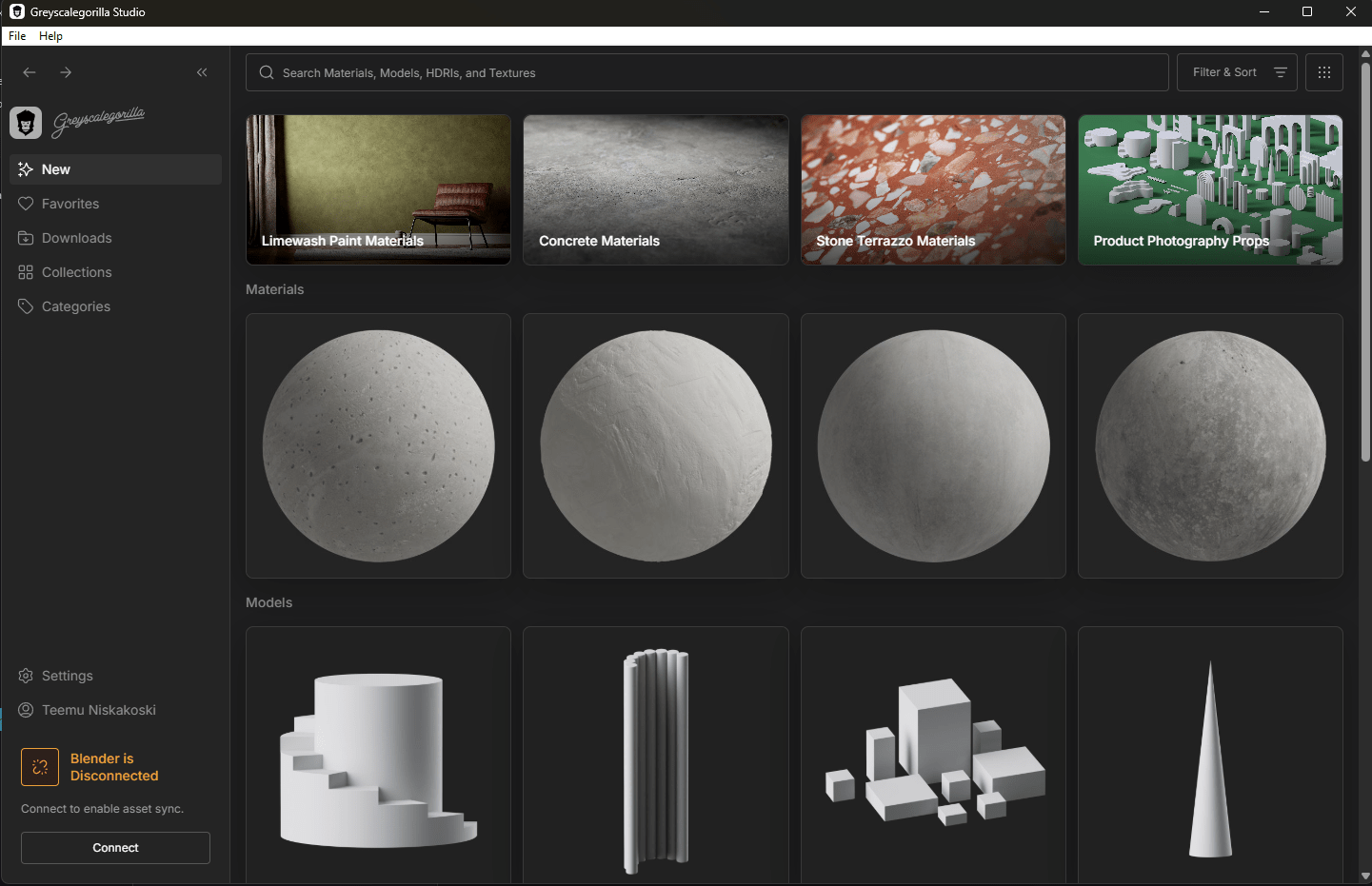Open Concrete Materials collection
Viewport: 1372px width, 886px height.
pyautogui.click(x=656, y=190)
